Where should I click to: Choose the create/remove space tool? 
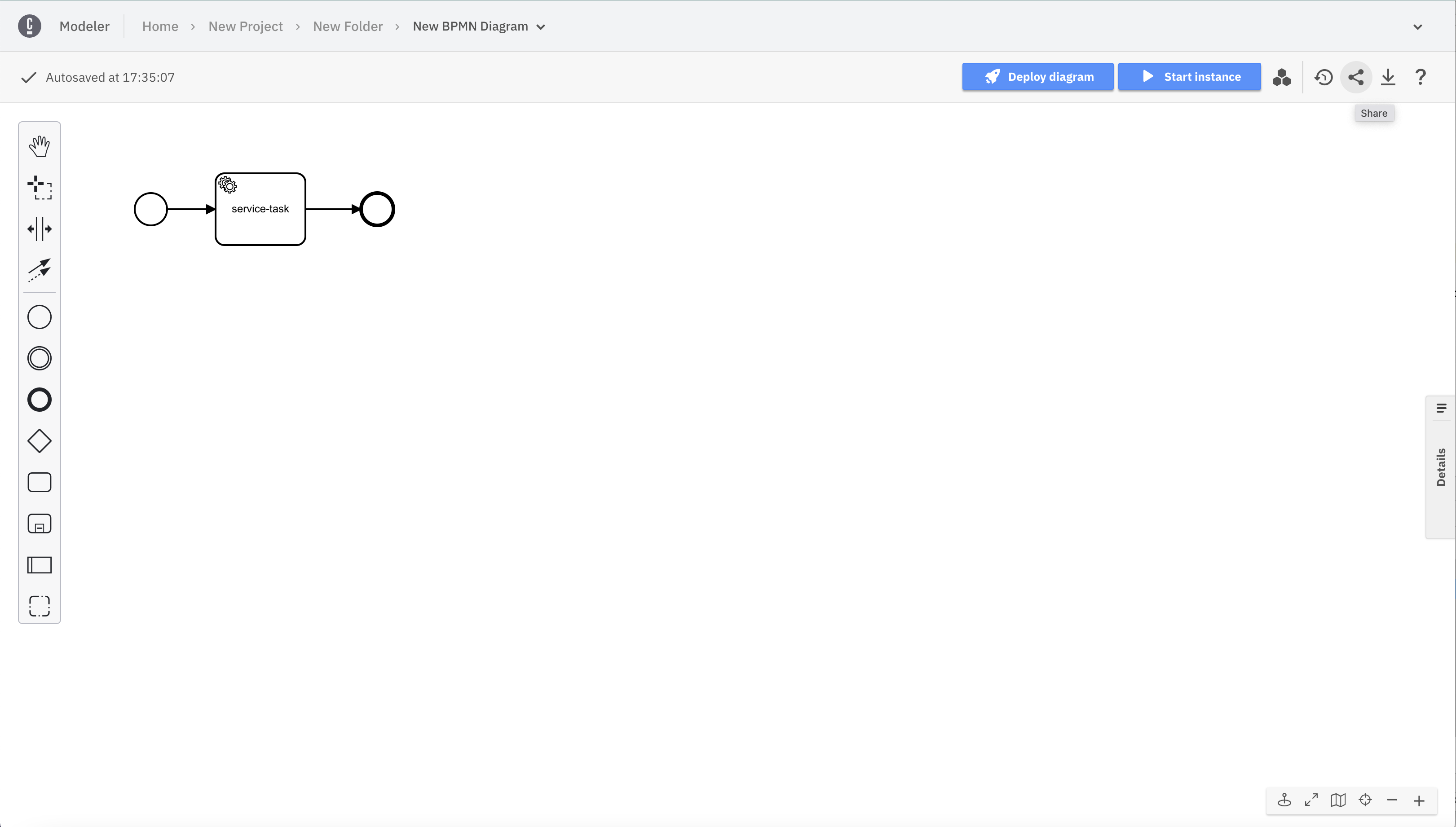tap(39, 229)
